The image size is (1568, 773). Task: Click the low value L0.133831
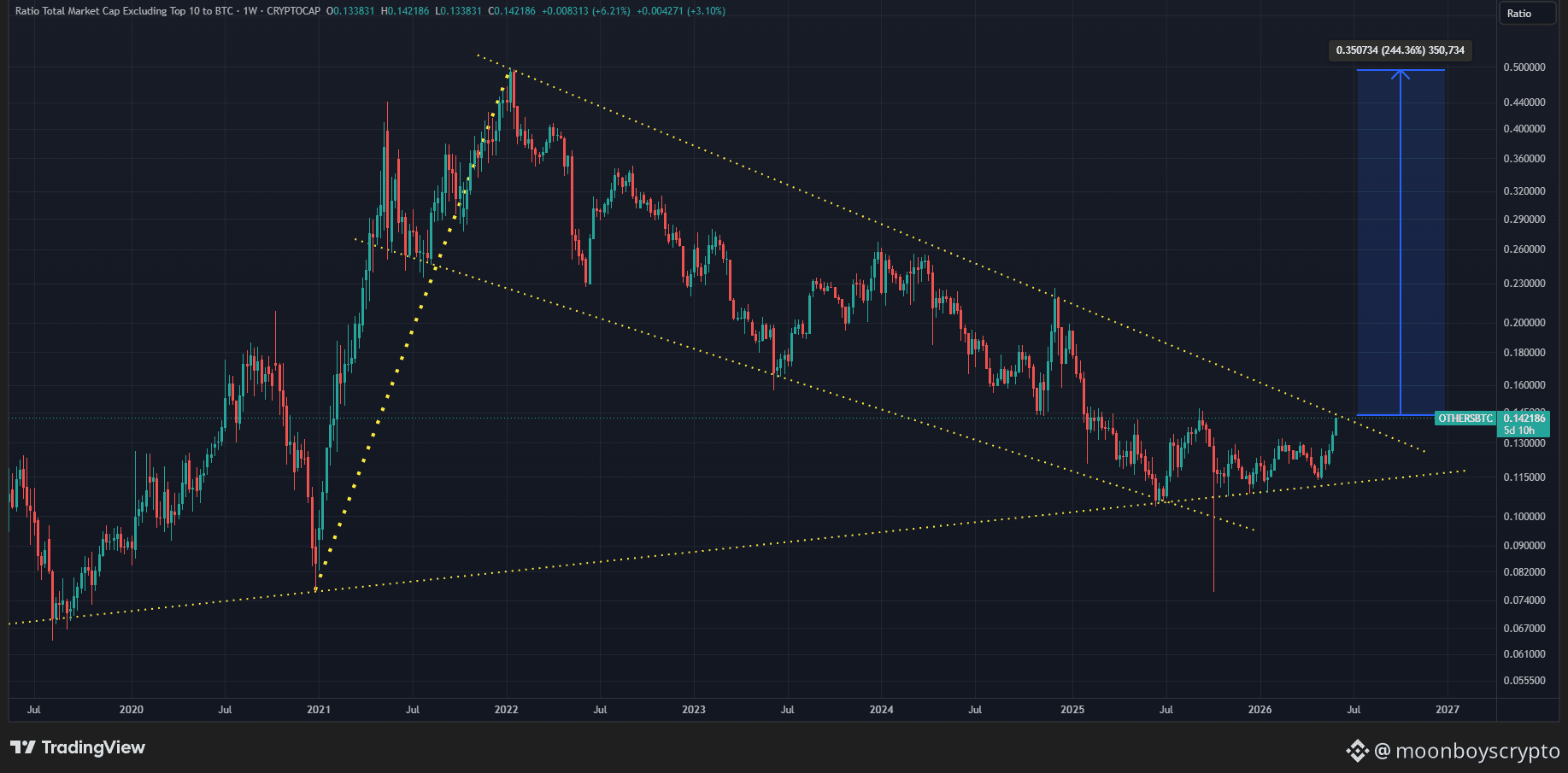[x=458, y=11]
